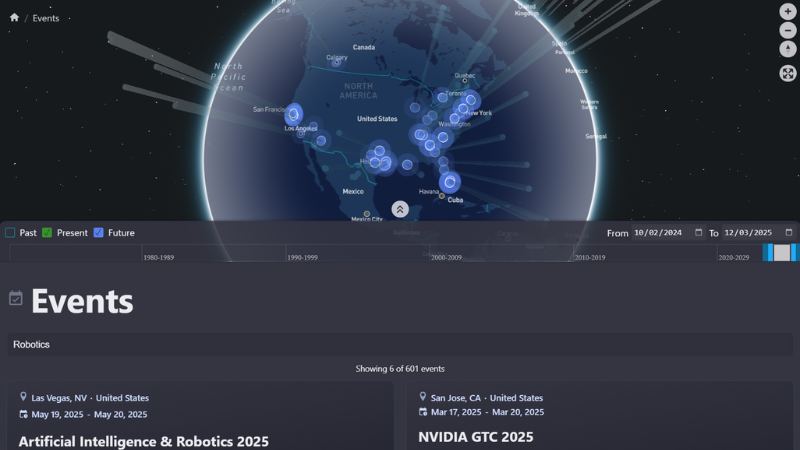The height and width of the screenshot is (450, 800).
Task: Select the 1990-1999 timeline decade
Action: [x=303, y=258]
